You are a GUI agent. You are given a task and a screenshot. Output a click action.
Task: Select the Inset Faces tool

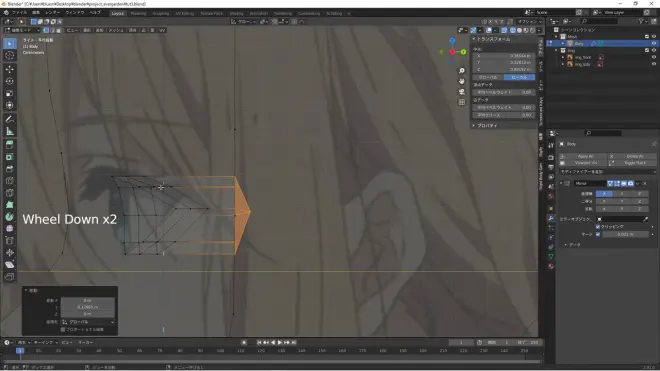point(10,157)
